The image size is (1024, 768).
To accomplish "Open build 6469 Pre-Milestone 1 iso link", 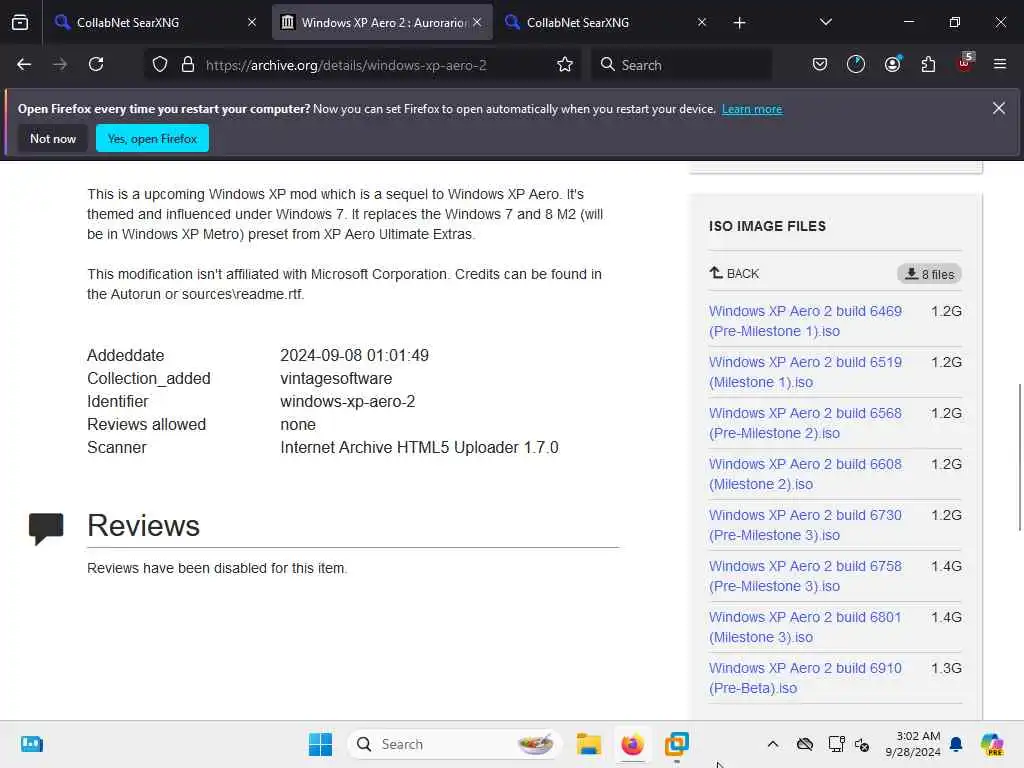I will click(x=805, y=321).
